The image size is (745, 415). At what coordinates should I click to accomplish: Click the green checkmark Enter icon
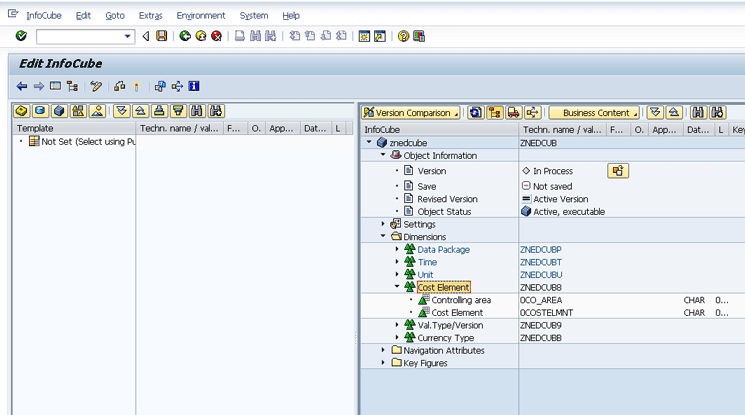[x=21, y=37]
